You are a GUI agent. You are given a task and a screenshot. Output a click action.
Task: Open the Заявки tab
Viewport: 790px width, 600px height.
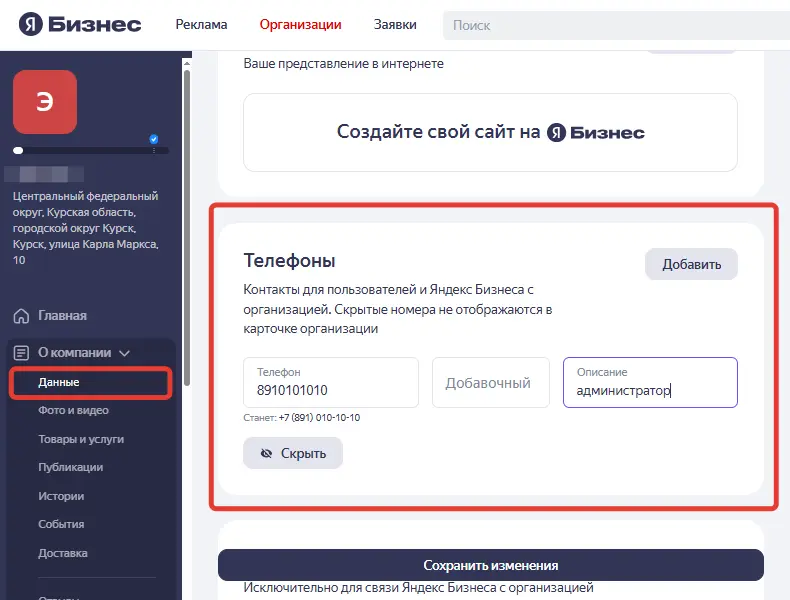click(395, 25)
